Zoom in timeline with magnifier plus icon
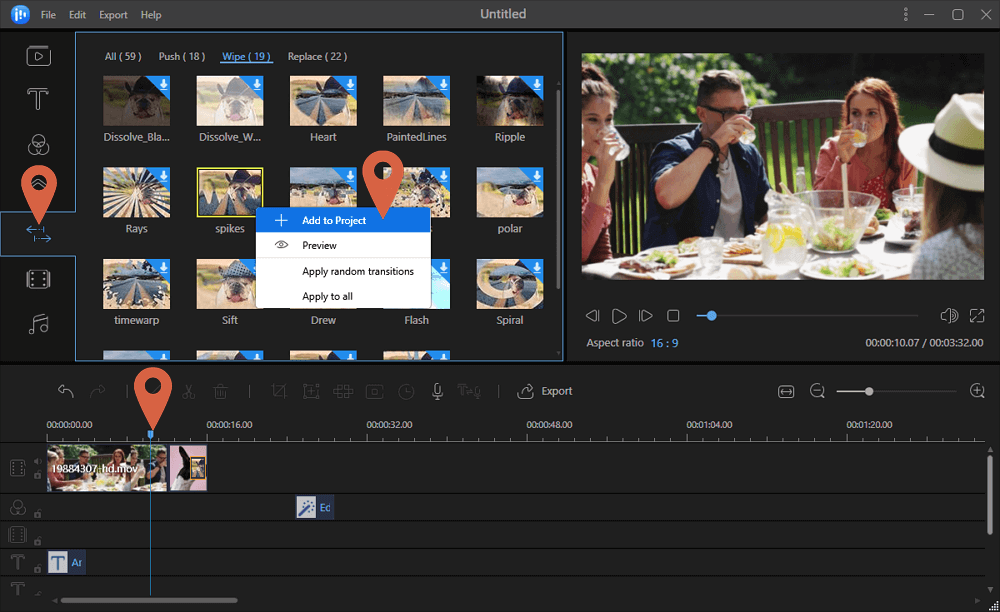The height and width of the screenshot is (612, 1000). (977, 391)
